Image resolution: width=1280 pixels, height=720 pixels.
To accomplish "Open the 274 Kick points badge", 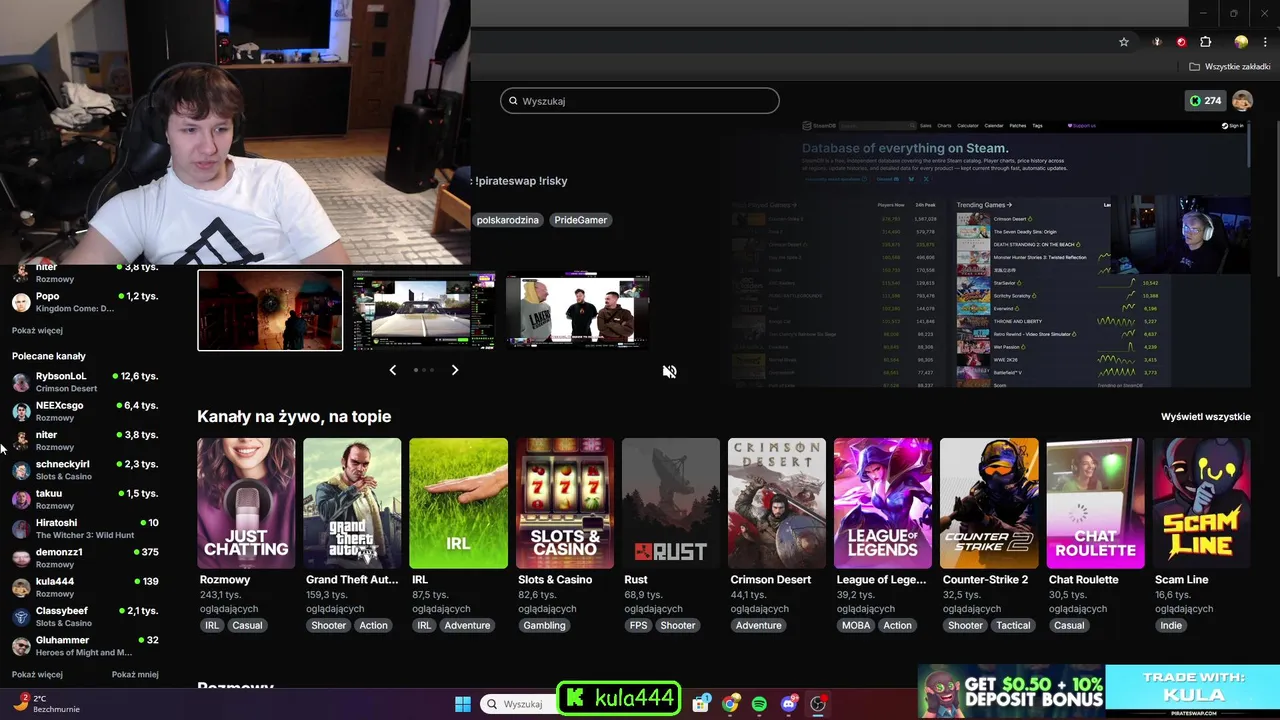I will pyautogui.click(x=1205, y=101).
